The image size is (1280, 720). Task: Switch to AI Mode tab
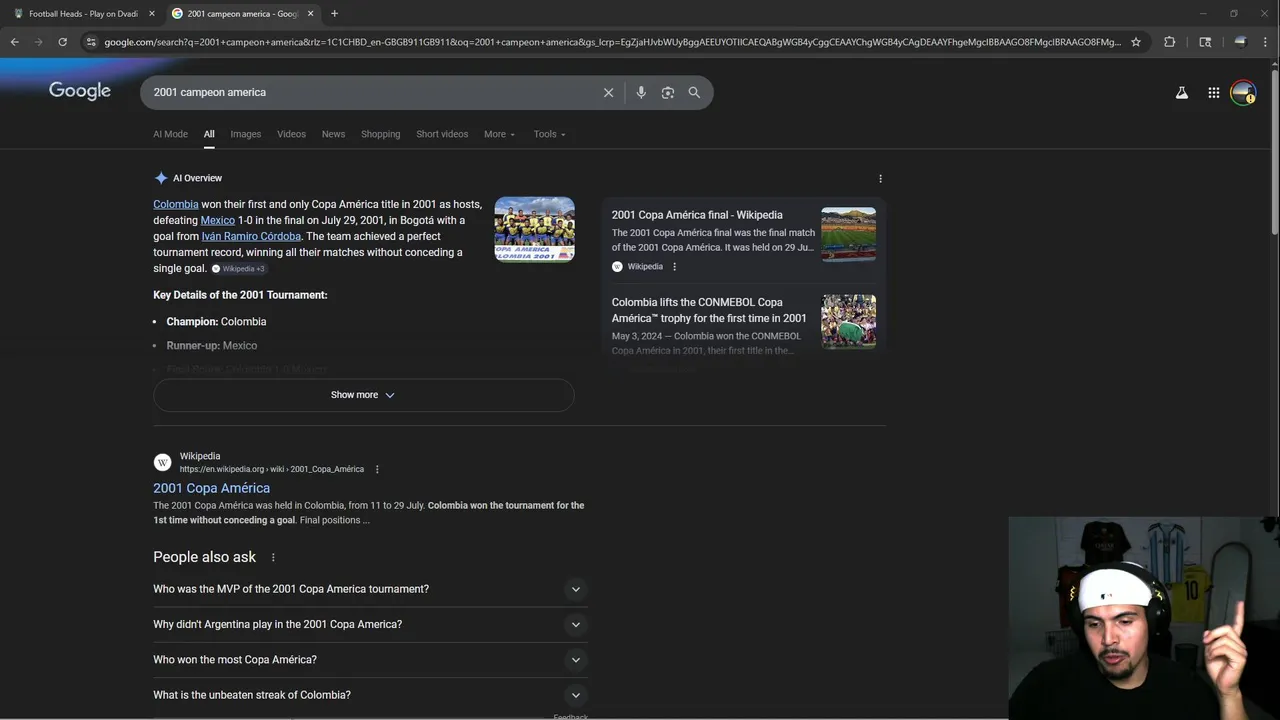(x=170, y=134)
